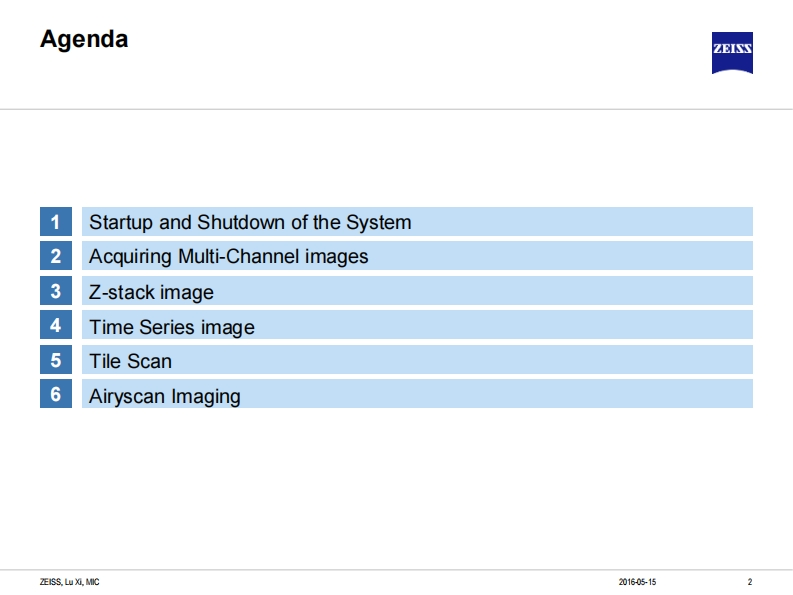Navigate to Airyscan Imaging section
This screenshot has width=793, height=595.
coord(164,396)
